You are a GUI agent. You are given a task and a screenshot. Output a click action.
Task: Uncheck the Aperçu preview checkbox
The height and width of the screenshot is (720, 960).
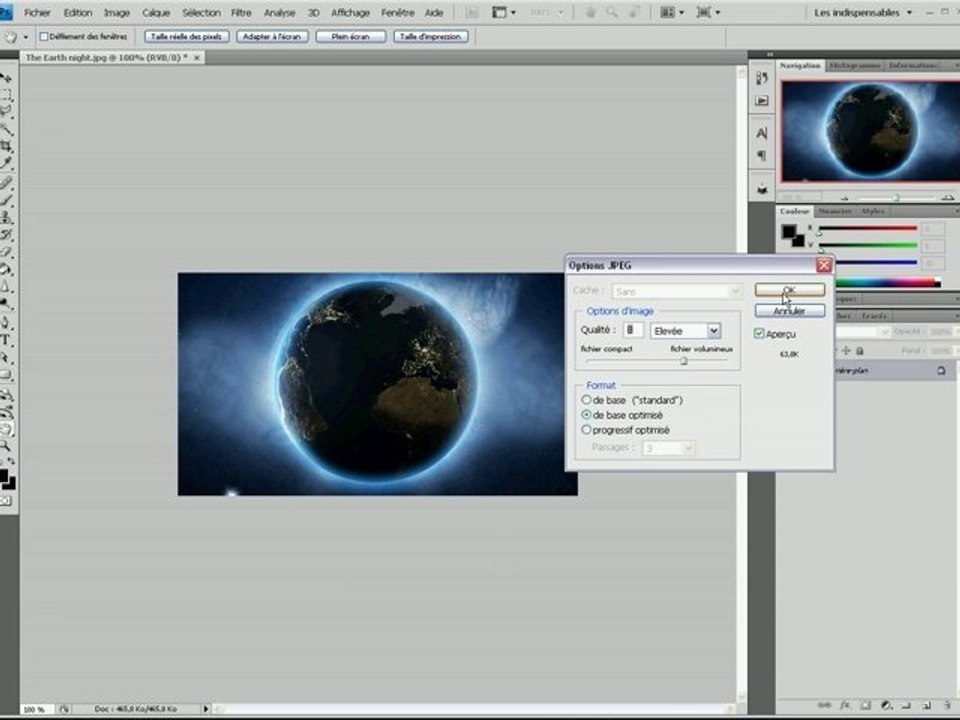pyautogui.click(x=759, y=334)
